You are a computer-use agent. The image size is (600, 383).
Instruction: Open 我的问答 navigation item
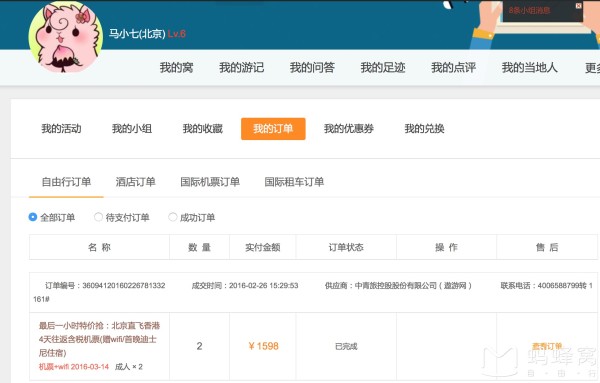(312, 68)
